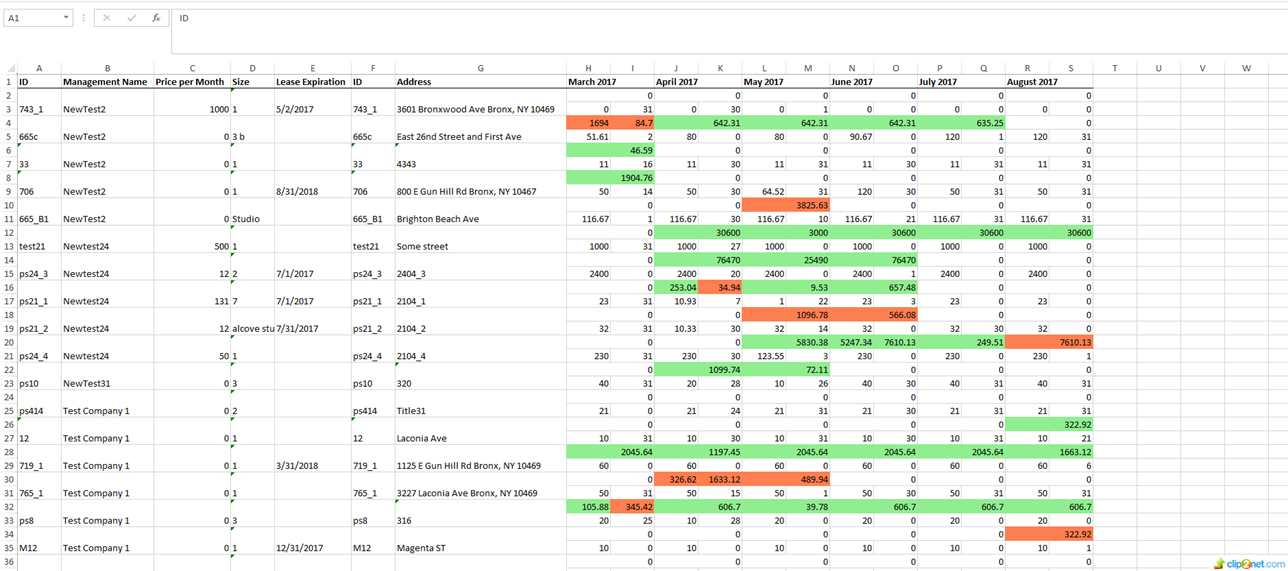The width and height of the screenshot is (1288, 571).
Task: Select the cell containing 'alcove stu'
Action: click(x=252, y=329)
